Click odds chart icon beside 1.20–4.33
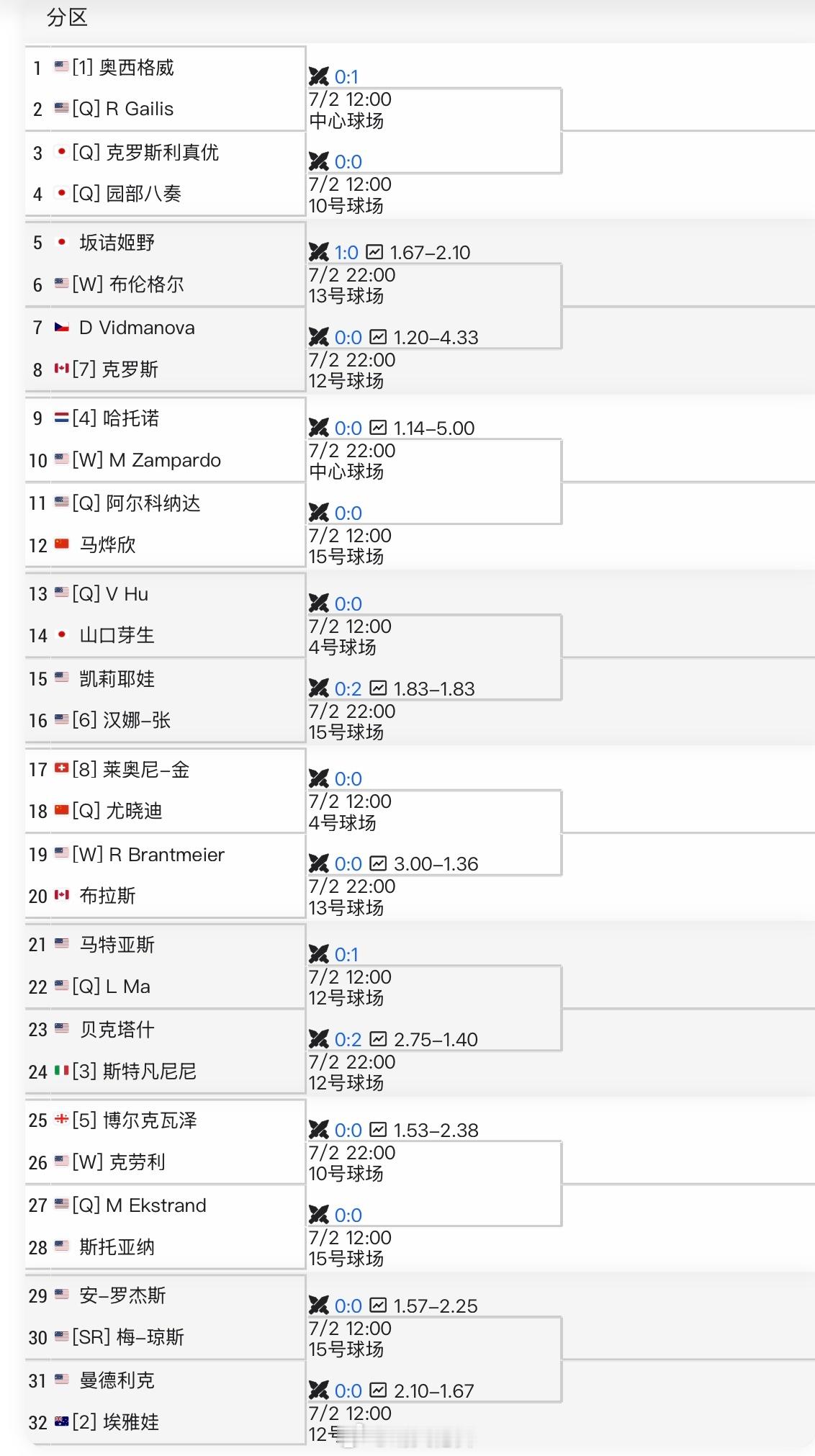The height and width of the screenshot is (1456, 815). tap(378, 337)
